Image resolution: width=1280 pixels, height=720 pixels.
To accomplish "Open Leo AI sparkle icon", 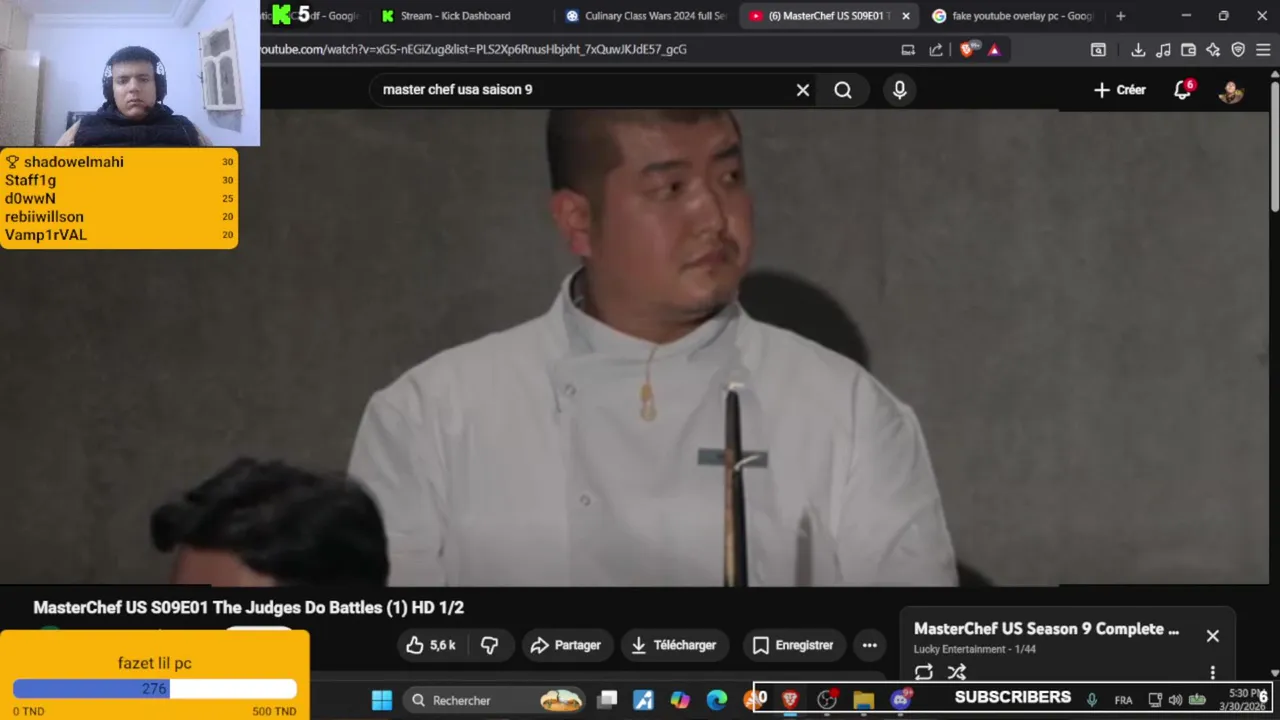I will point(1213,50).
